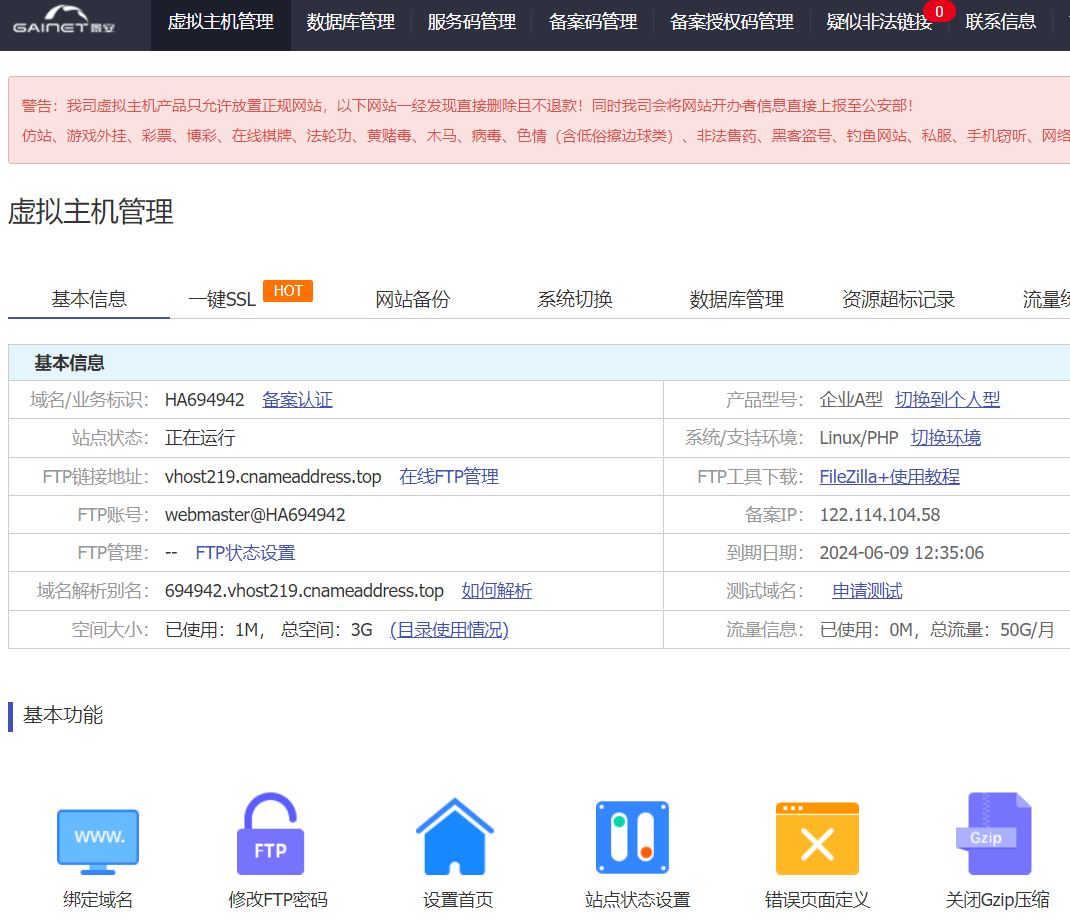This screenshot has height=921, width=1070.
Task: Open the 修改FTP密码 padlock icon
Action: point(270,836)
